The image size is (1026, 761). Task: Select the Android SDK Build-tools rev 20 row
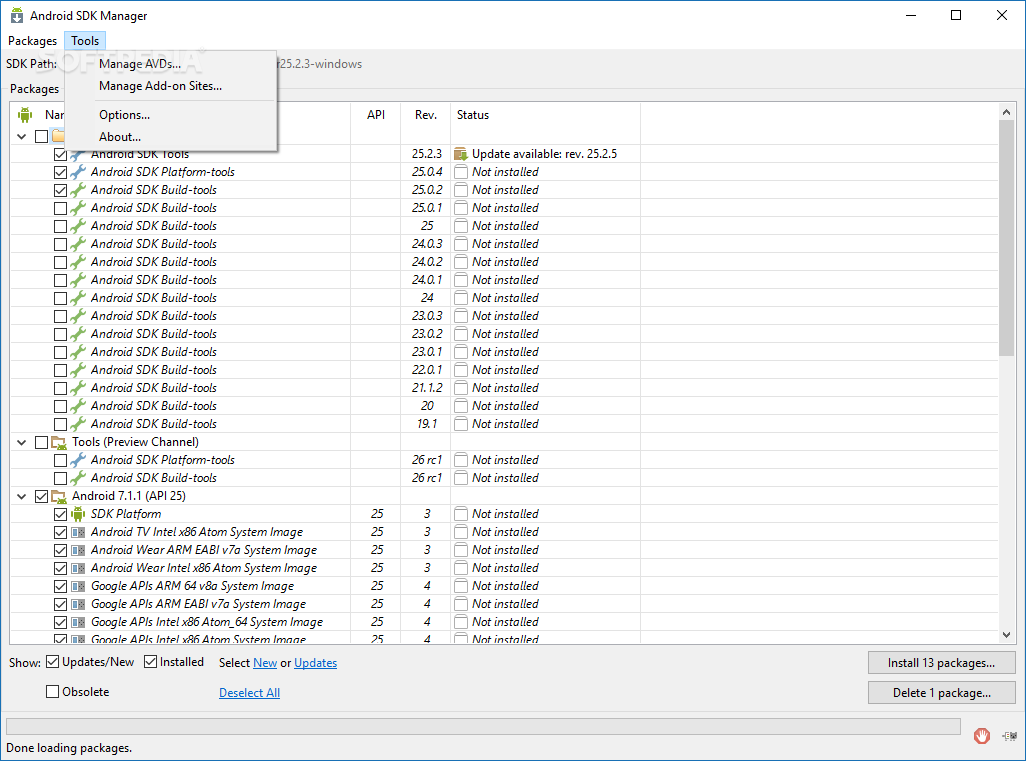click(x=504, y=406)
